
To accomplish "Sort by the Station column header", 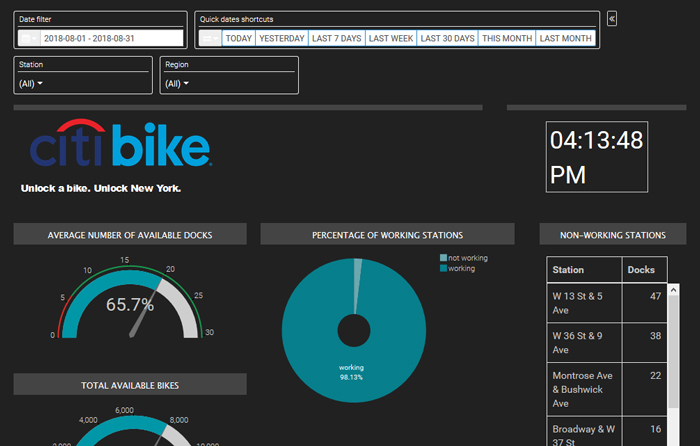I will (x=584, y=270).
